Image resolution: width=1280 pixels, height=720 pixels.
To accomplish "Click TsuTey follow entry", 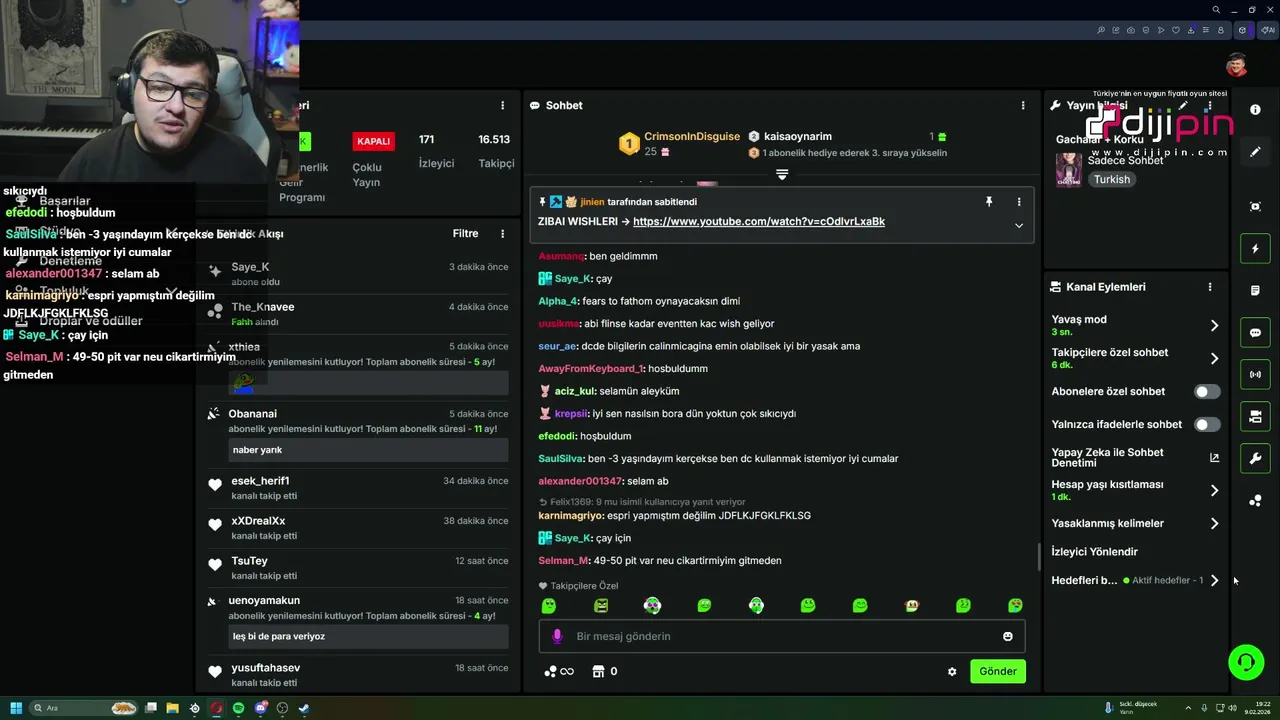I will pos(357,567).
